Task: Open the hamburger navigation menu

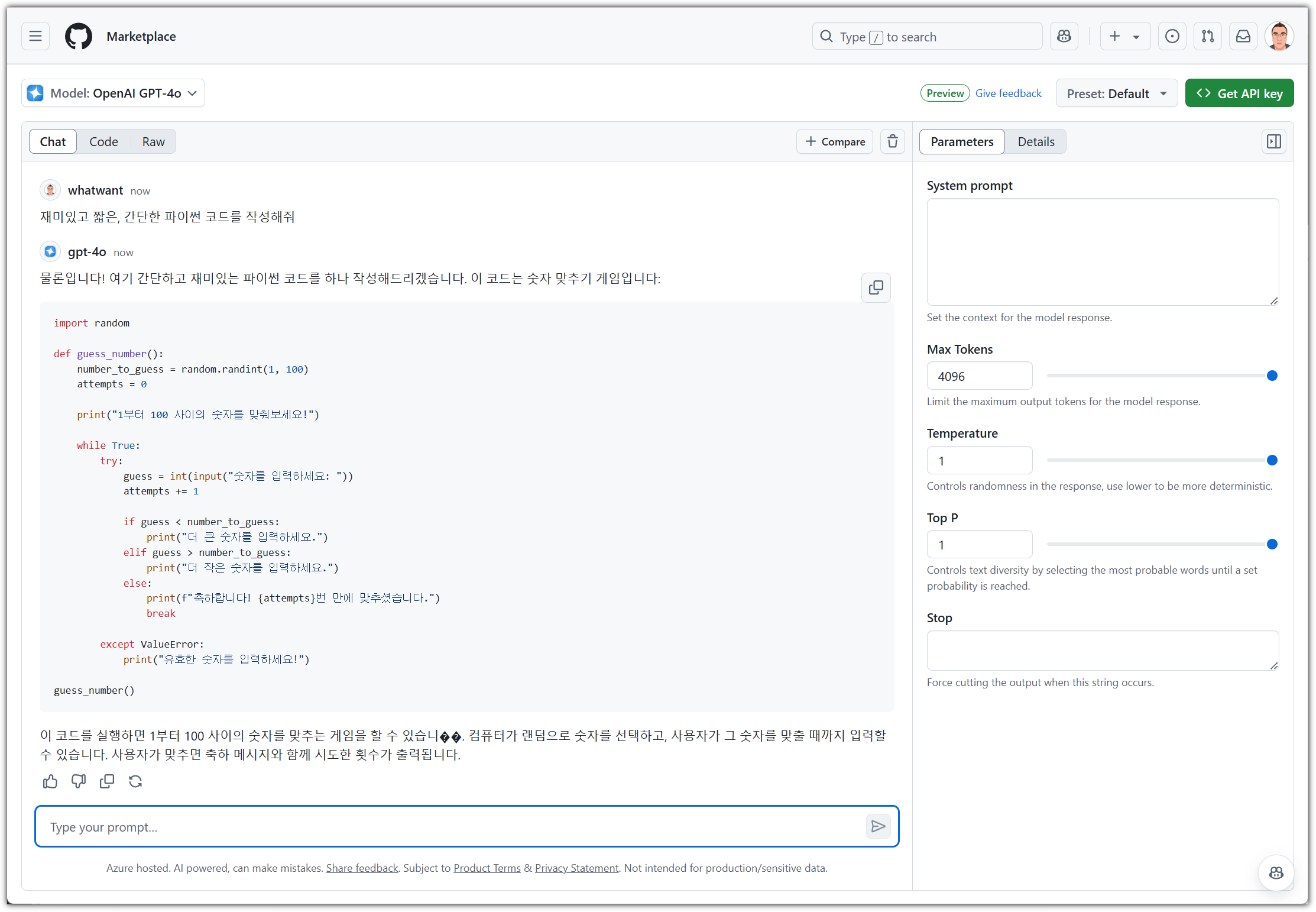Action: point(35,36)
